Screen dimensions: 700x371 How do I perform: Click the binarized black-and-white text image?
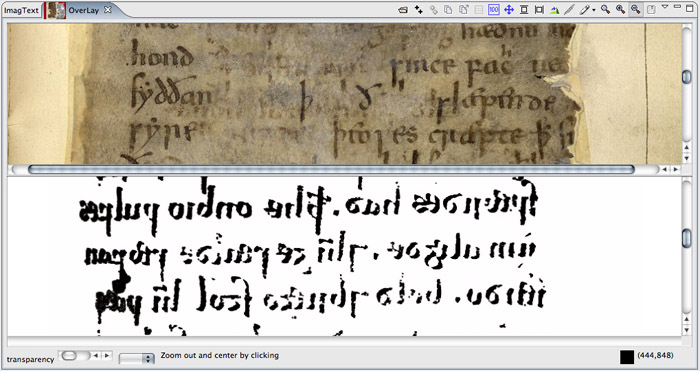pyautogui.click(x=344, y=256)
